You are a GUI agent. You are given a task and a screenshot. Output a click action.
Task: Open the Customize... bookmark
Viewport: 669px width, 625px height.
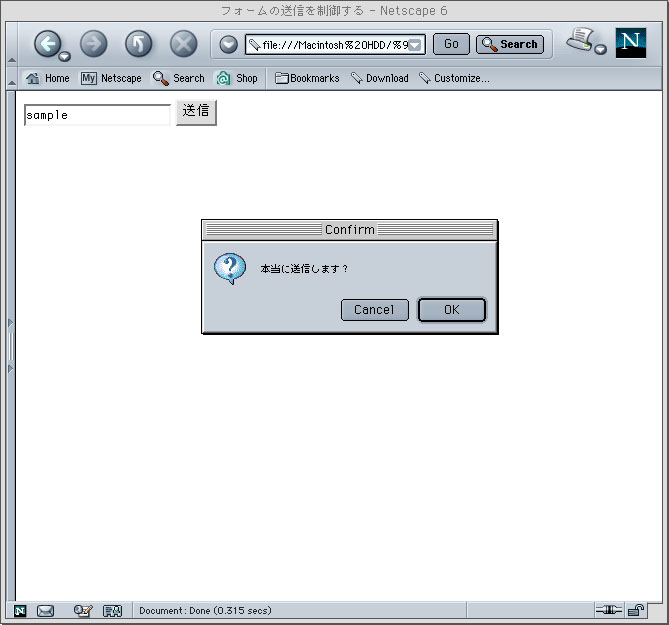(x=454, y=78)
